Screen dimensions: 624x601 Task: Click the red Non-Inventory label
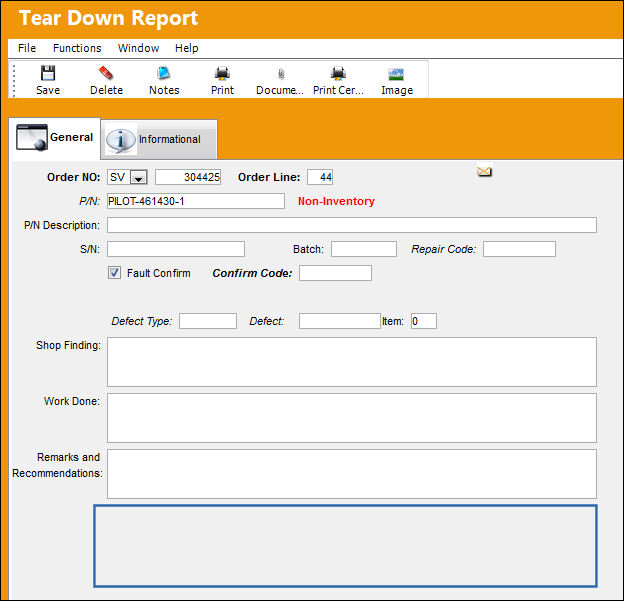[x=336, y=201]
